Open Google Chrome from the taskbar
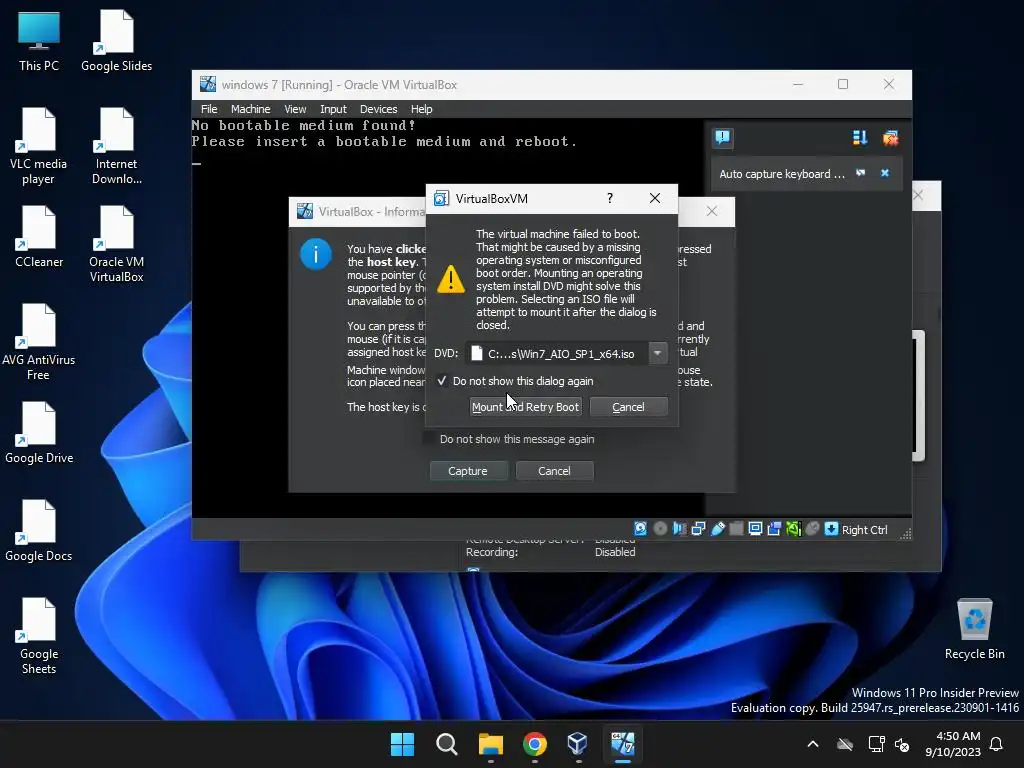The height and width of the screenshot is (768, 1024). pos(534,744)
